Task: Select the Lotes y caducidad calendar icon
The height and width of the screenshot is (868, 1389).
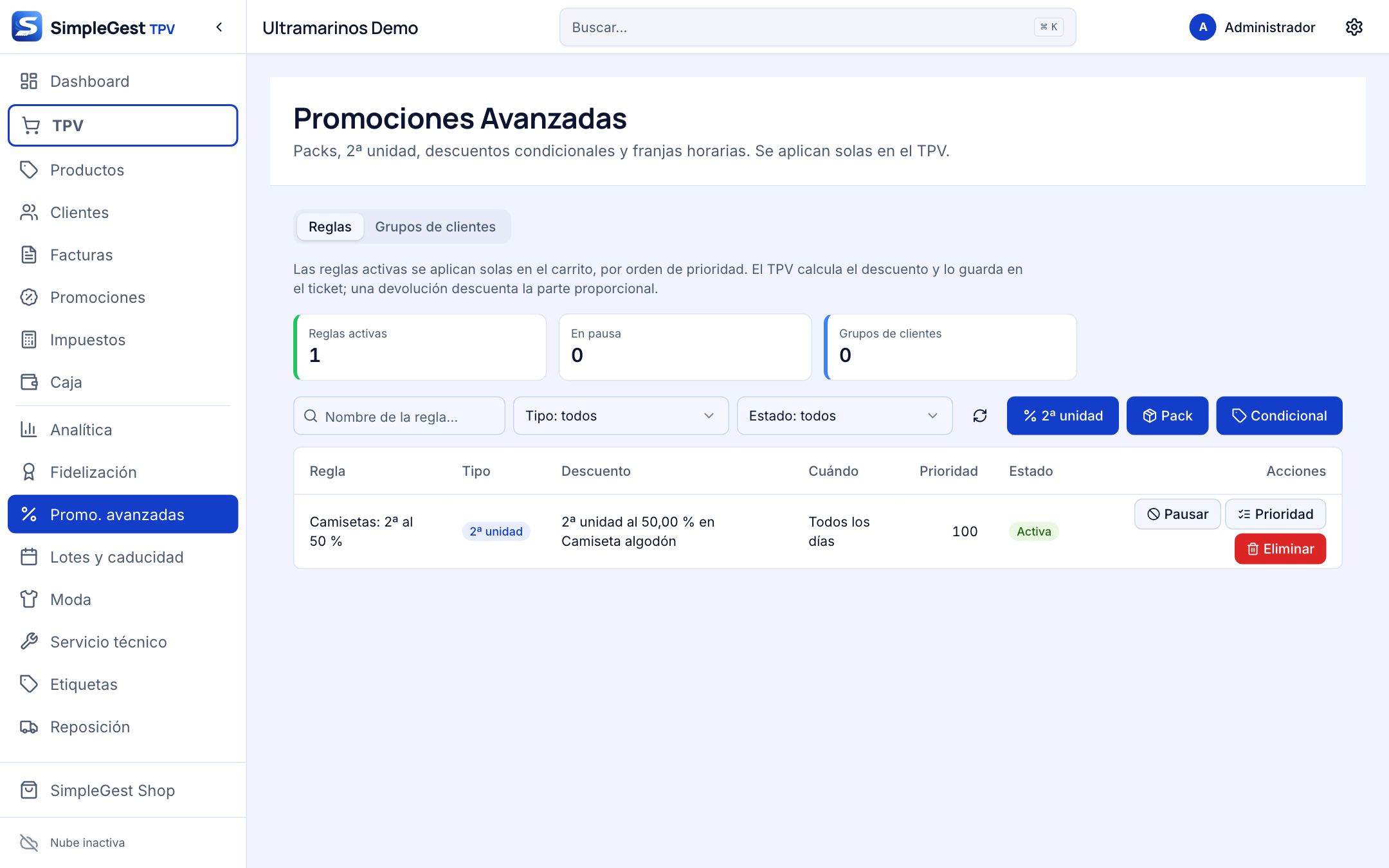Action: [x=29, y=557]
